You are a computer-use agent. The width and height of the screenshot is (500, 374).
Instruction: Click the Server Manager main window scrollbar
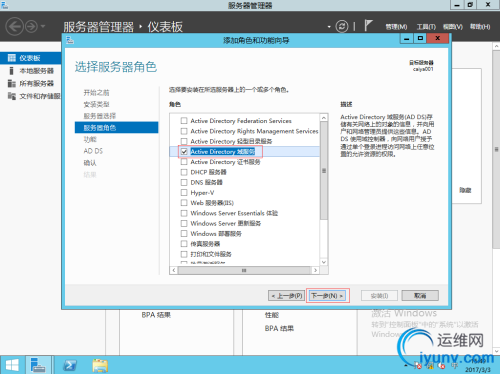[496, 149]
